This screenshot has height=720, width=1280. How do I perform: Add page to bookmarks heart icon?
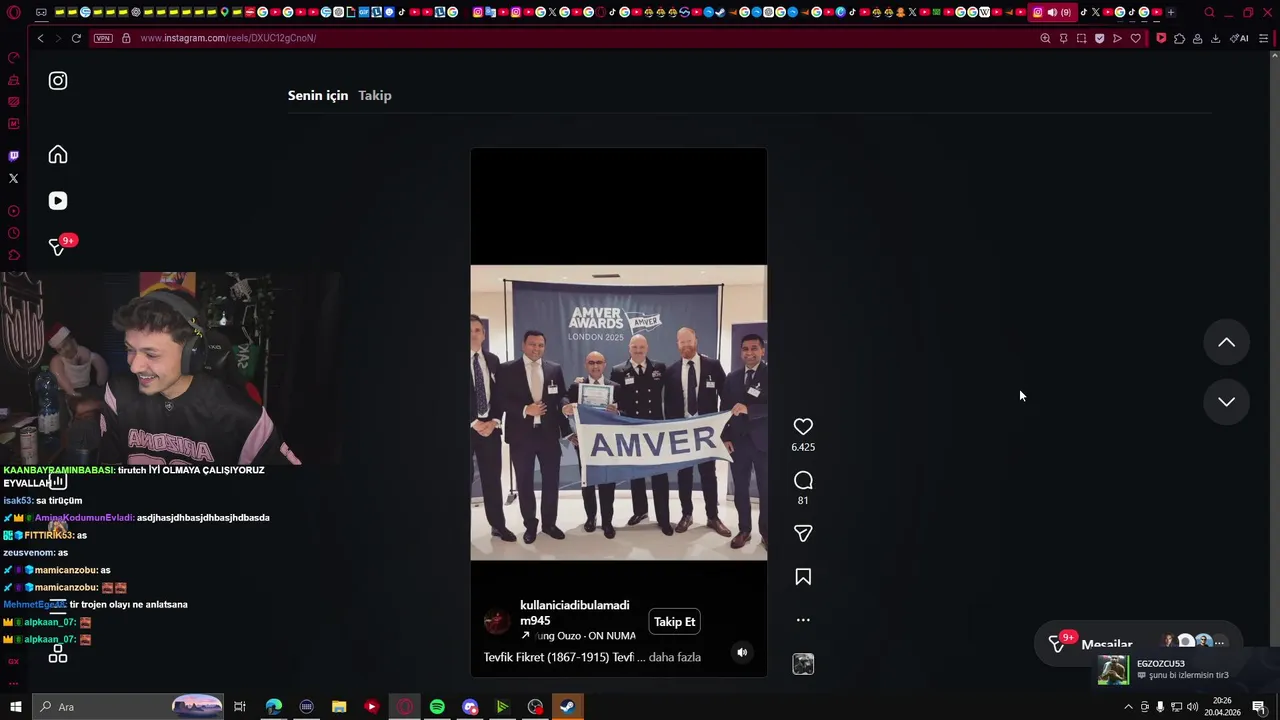tap(1135, 38)
